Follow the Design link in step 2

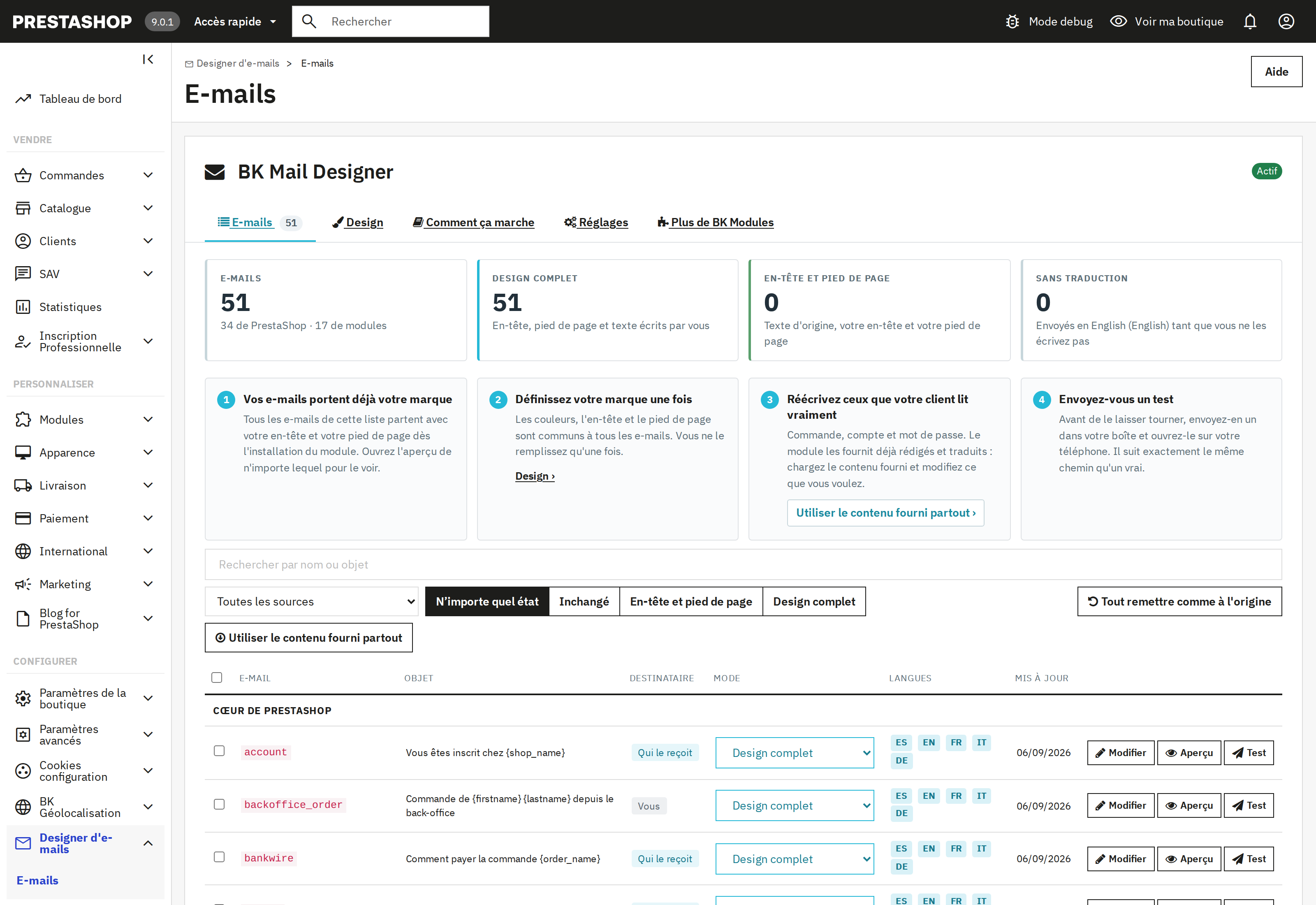click(535, 476)
